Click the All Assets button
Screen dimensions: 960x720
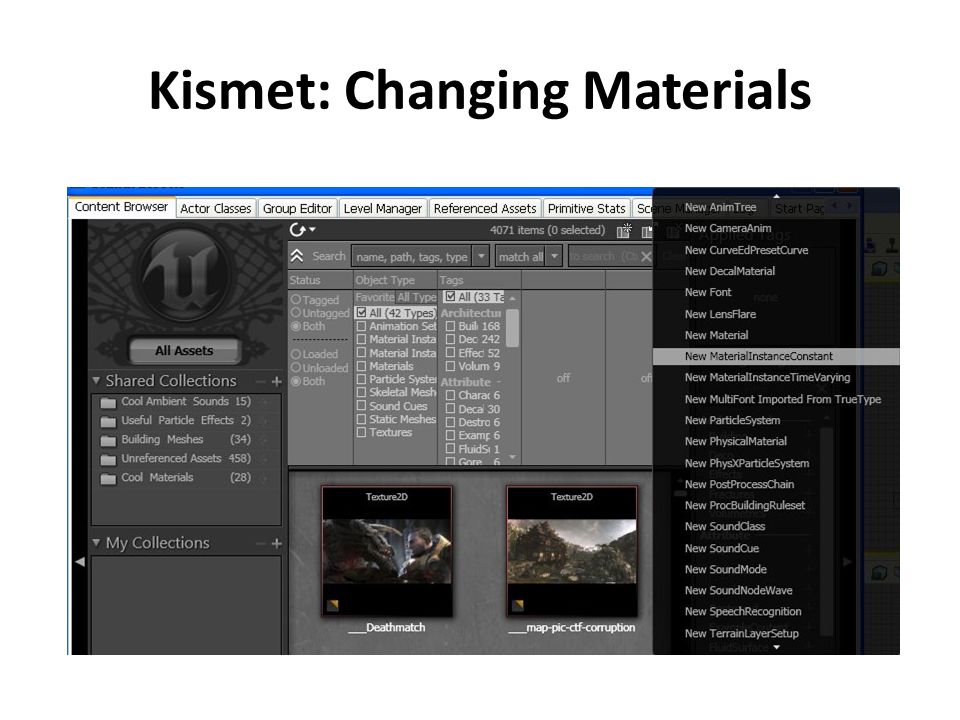click(x=184, y=351)
